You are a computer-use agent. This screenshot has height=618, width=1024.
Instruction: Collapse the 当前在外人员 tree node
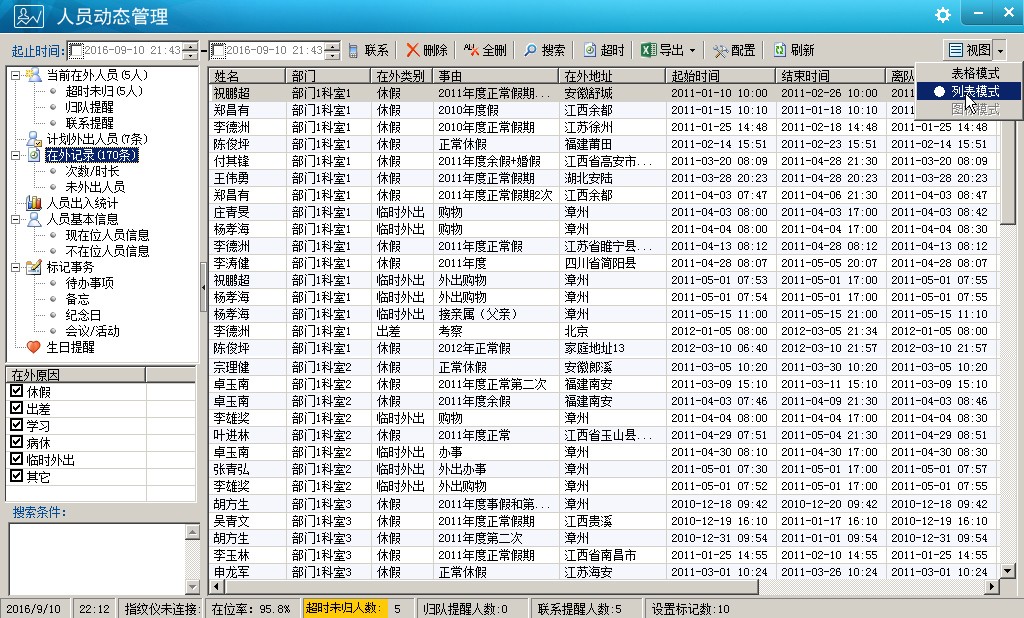pos(15,75)
